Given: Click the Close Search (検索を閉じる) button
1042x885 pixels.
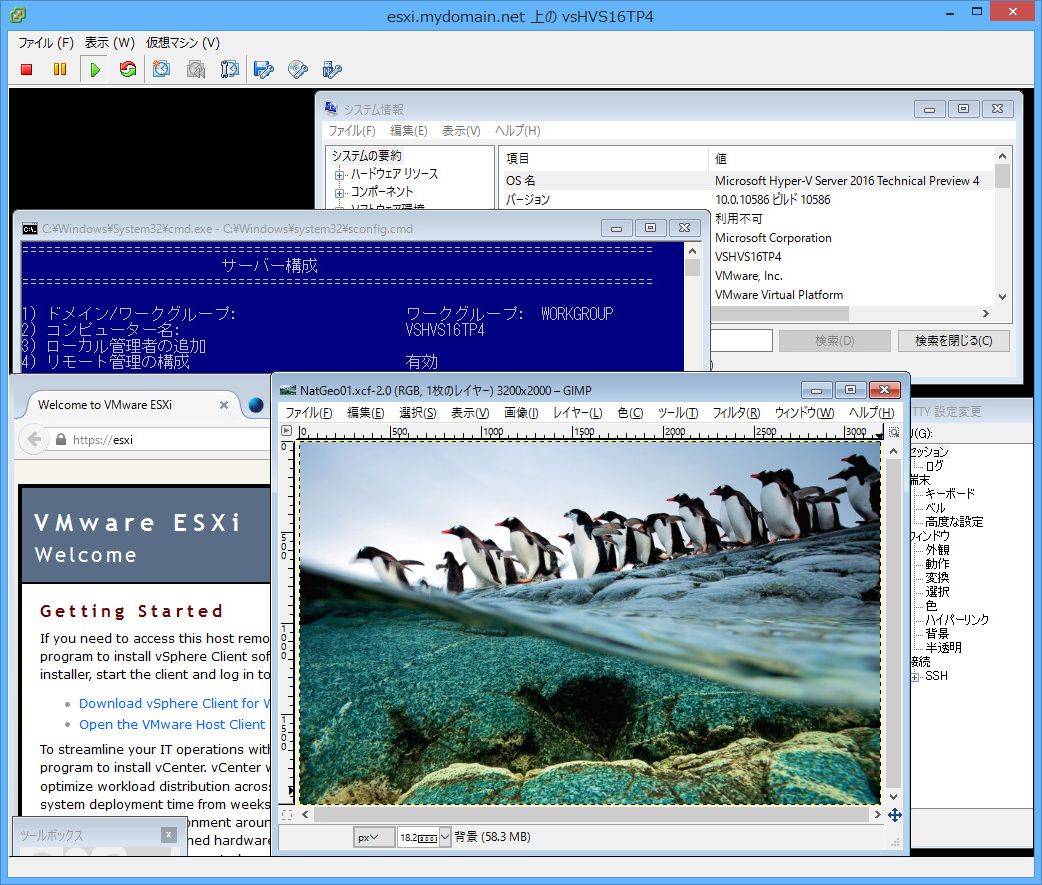Looking at the screenshot, I should 954,341.
